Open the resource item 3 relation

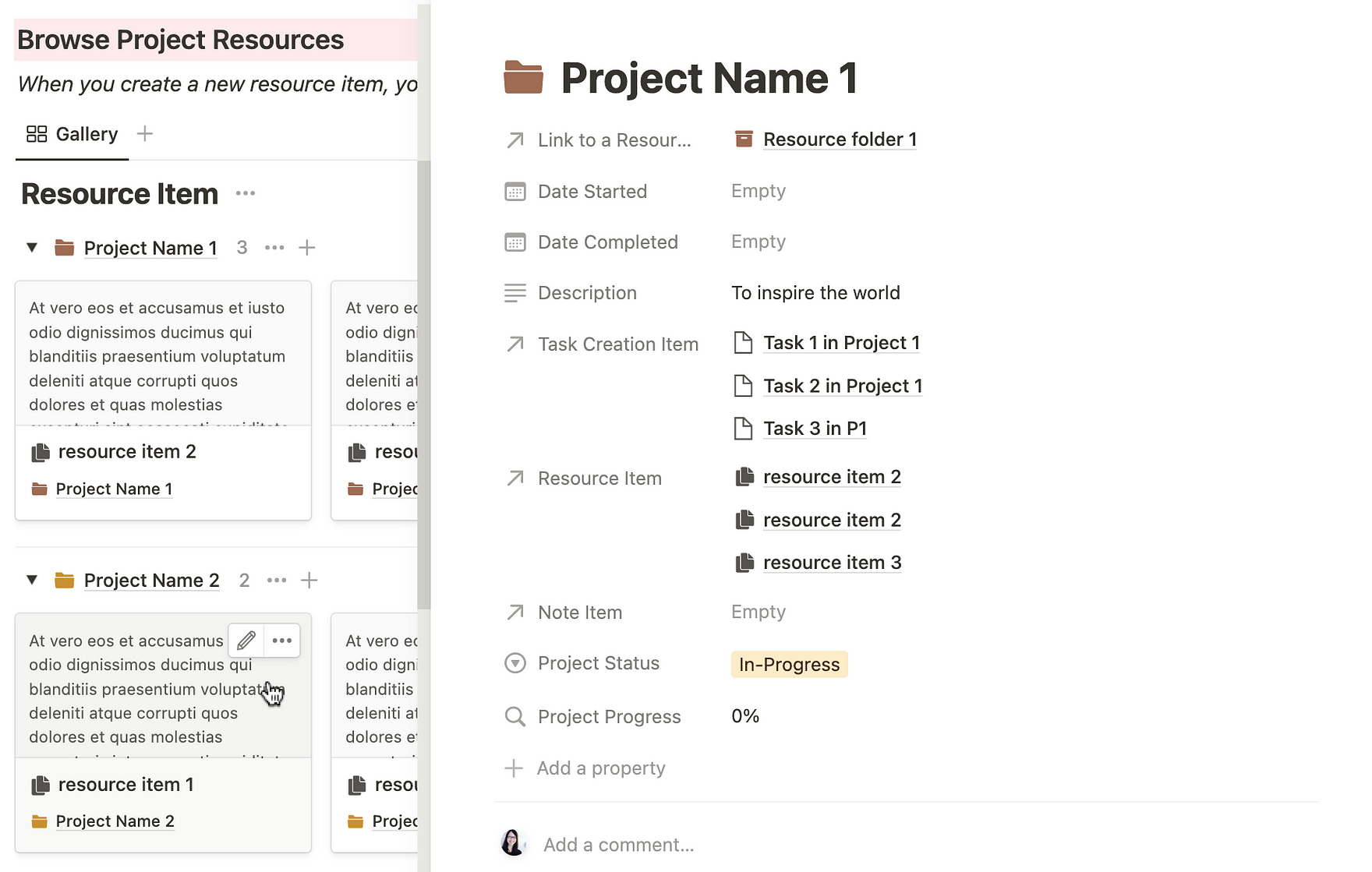pyautogui.click(x=832, y=563)
